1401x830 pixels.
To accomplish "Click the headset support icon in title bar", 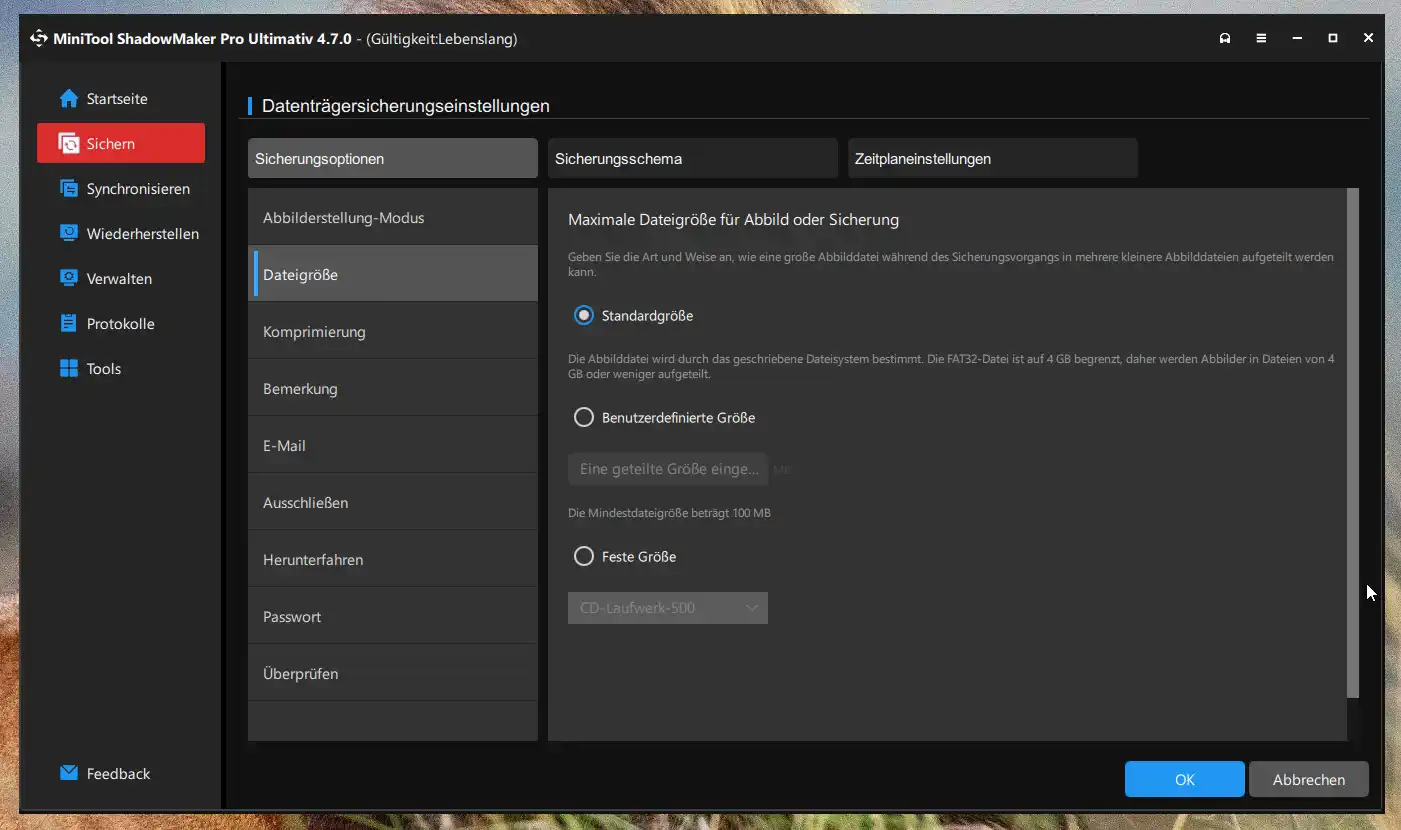I will point(1225,39).
